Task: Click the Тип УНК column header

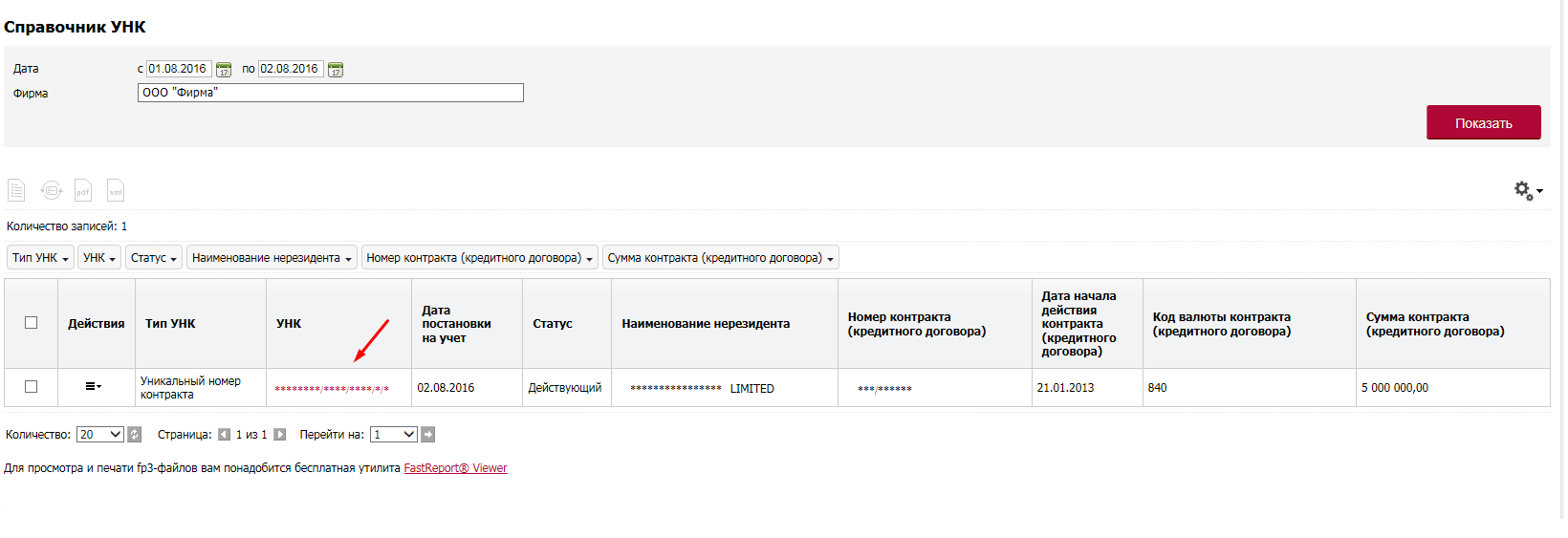Action: (200, 324)
